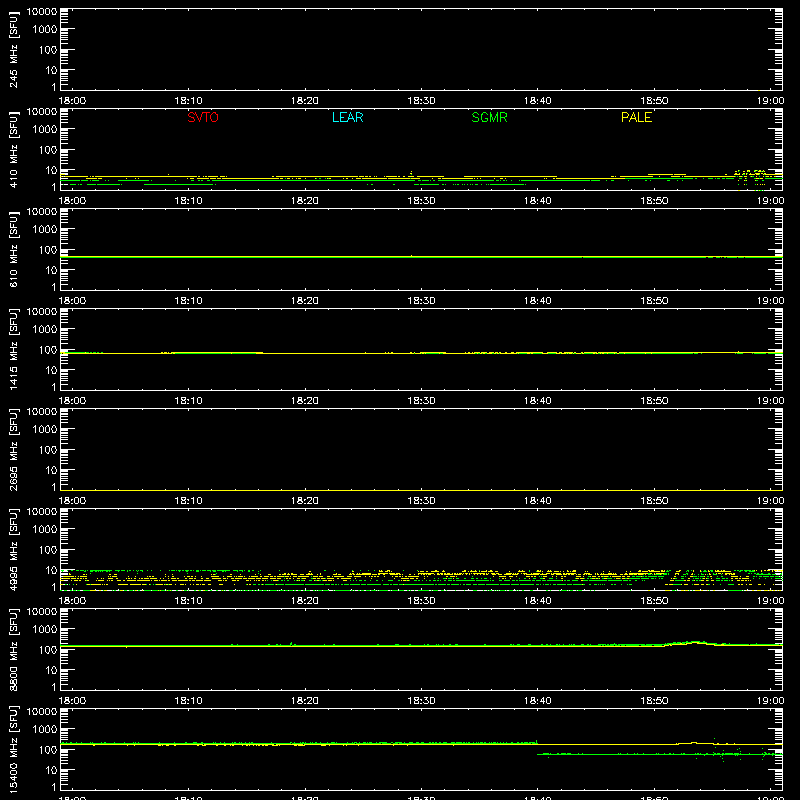Click the yellow PALE station label
This screenshot has height=800, width=800.
[636, 117]
